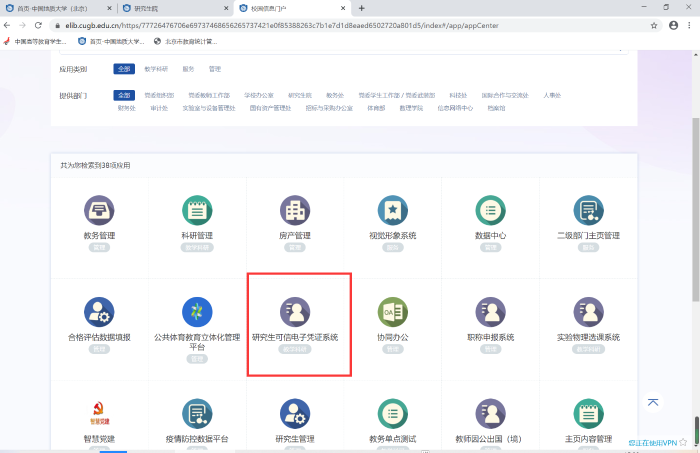This screenshot has height=453, width=700.
Task: Open the 数据中心 app icon
Action: coord(490,210)
